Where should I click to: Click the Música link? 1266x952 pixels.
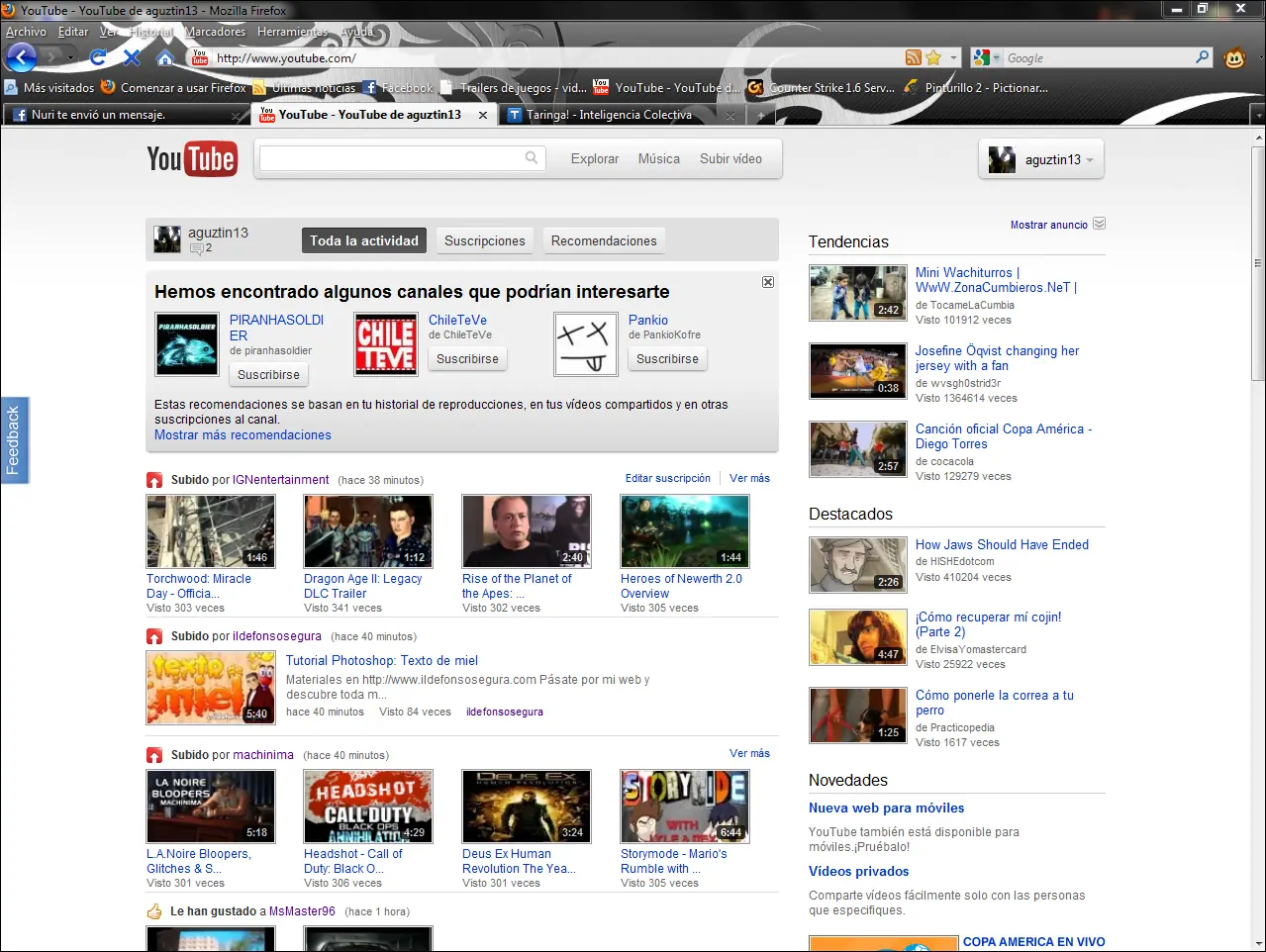coord(659,158)
